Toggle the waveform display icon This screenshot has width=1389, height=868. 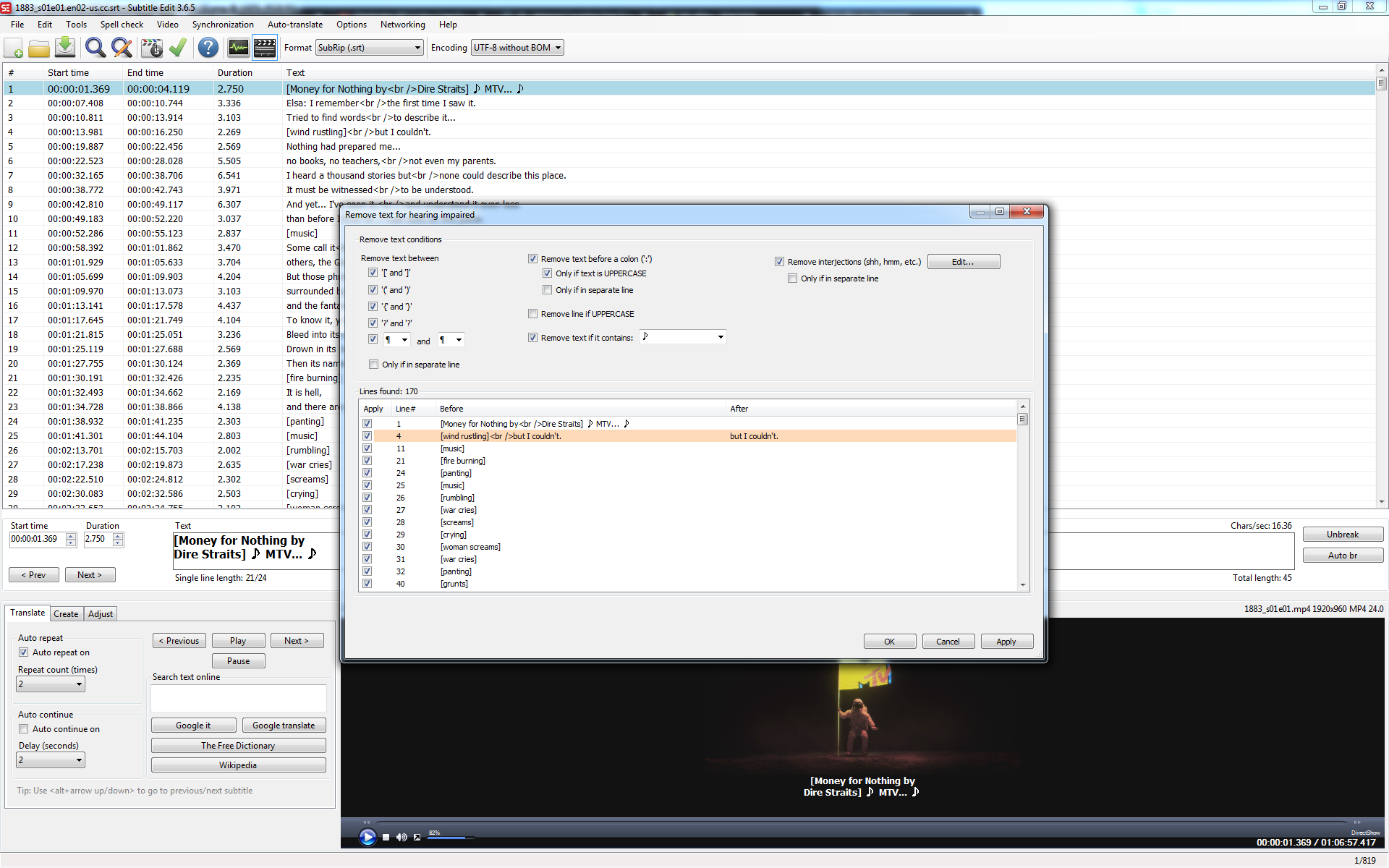[x=238, y=48]
